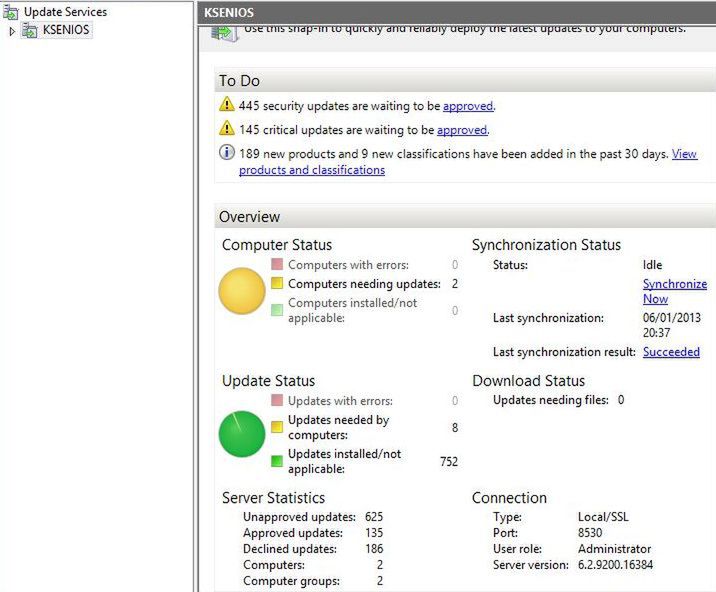This screenshot has width=716, height=592.
Task: Click the Updates needing files label
Action: click(551, 400)
